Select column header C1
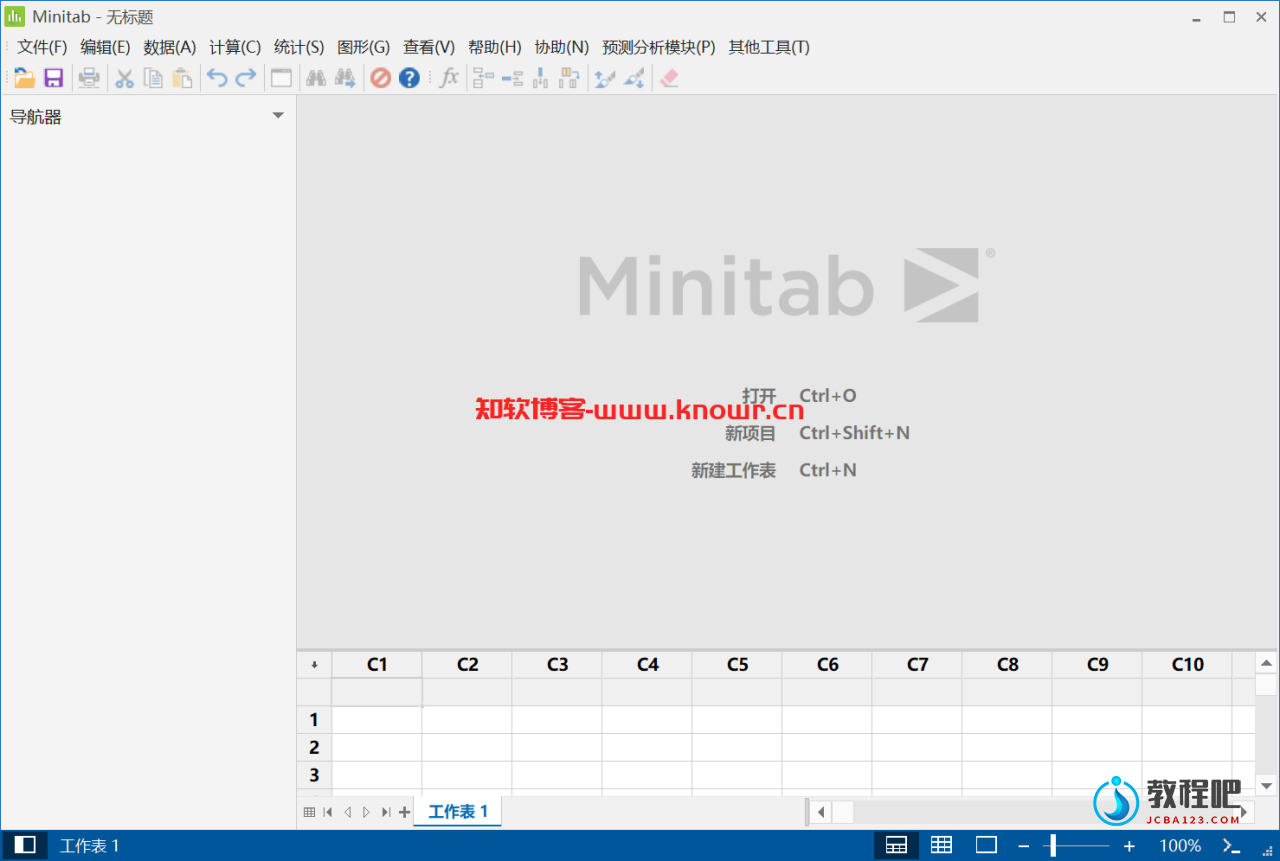 [377, 665]
